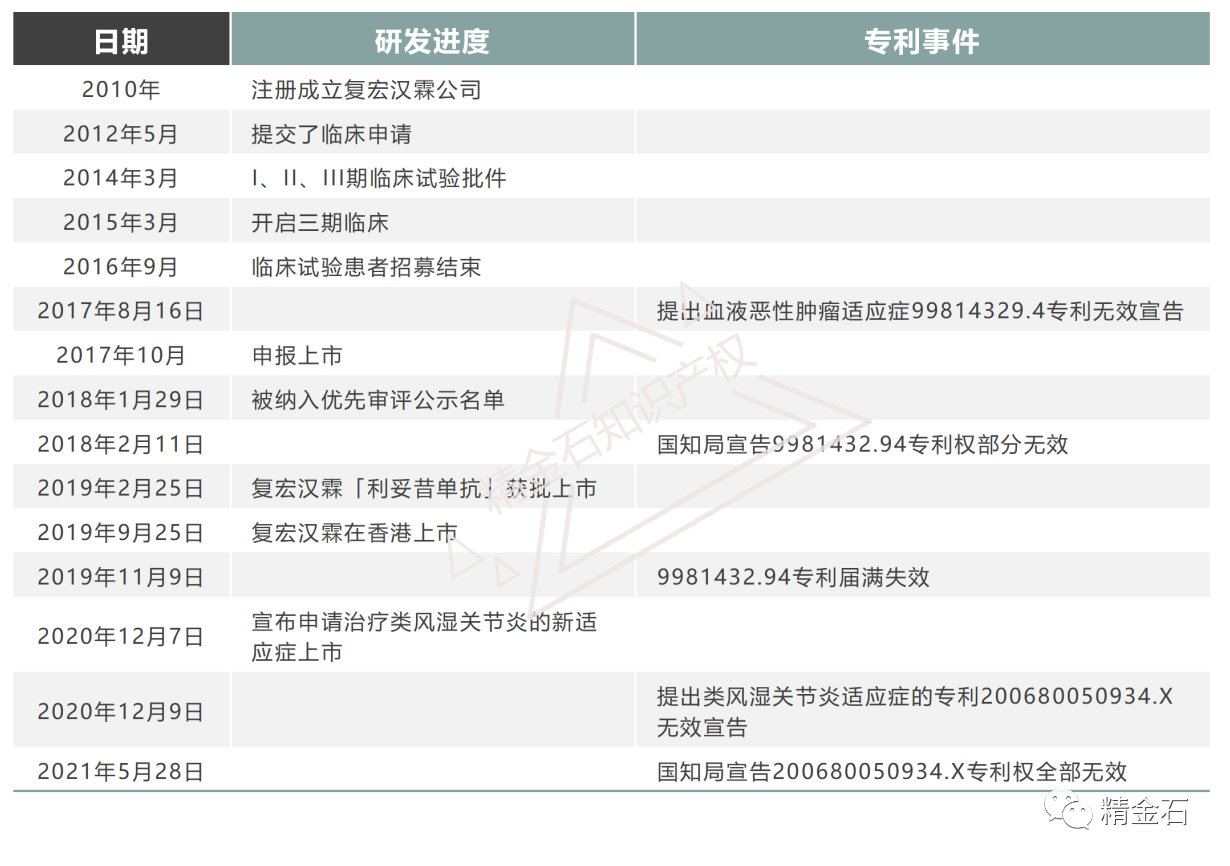The width and height of the screenshot is (1230, 866).
Task: Click the 2010年 date cell
Action: [x=121, y=90]
